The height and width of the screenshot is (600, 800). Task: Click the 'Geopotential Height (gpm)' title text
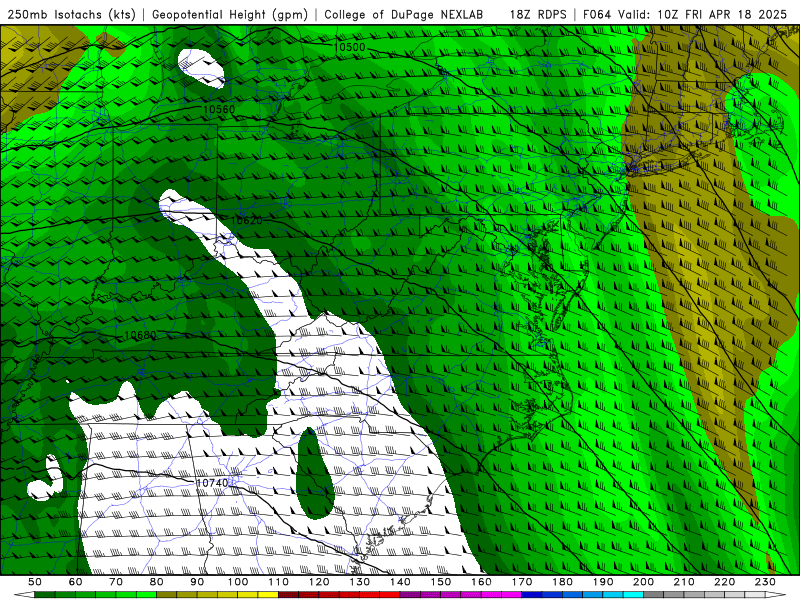coord(230,15)
